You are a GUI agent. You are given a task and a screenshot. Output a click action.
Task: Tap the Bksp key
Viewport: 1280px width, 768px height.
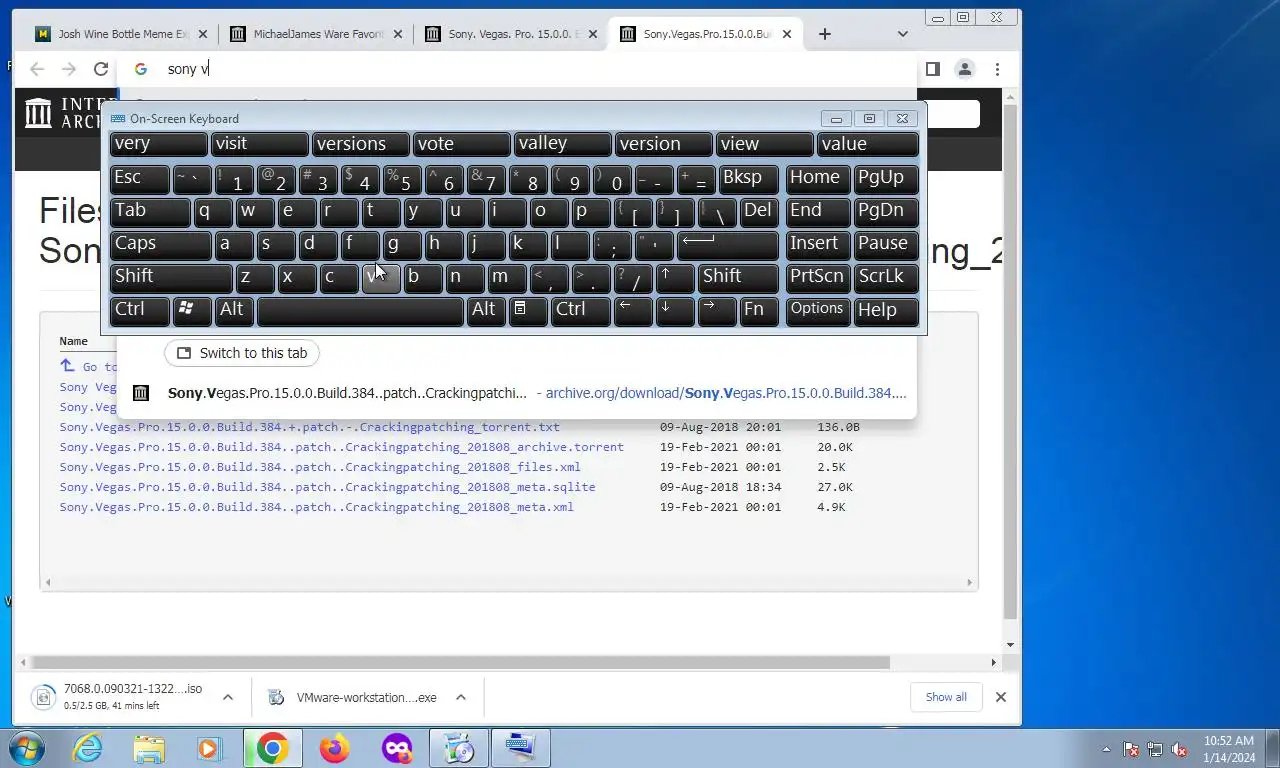point(748,179)
